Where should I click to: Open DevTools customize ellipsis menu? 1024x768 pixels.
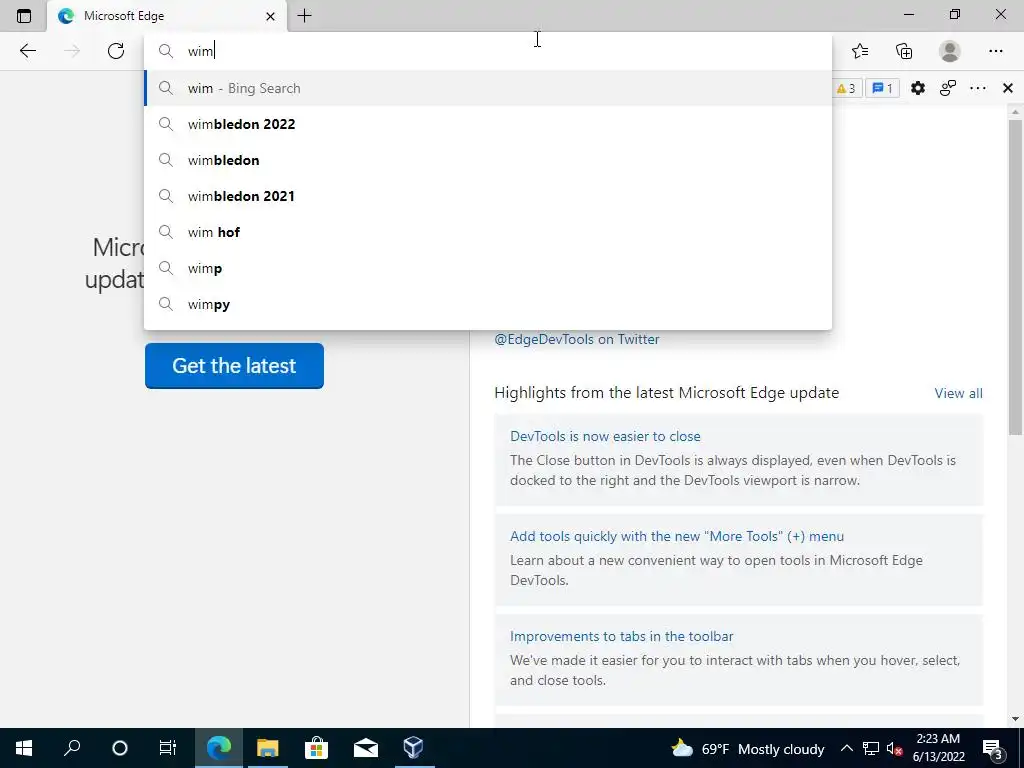[978, 88]
